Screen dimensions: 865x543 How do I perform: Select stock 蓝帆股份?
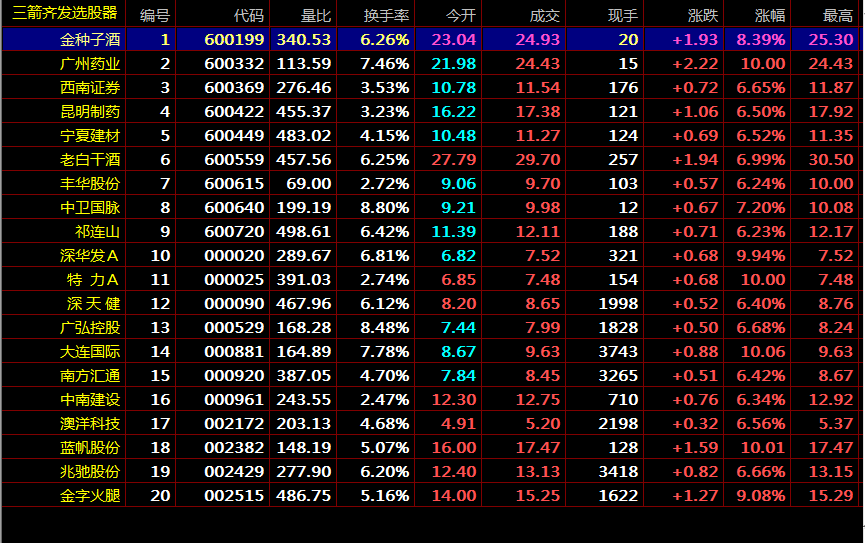coord(90,448)
